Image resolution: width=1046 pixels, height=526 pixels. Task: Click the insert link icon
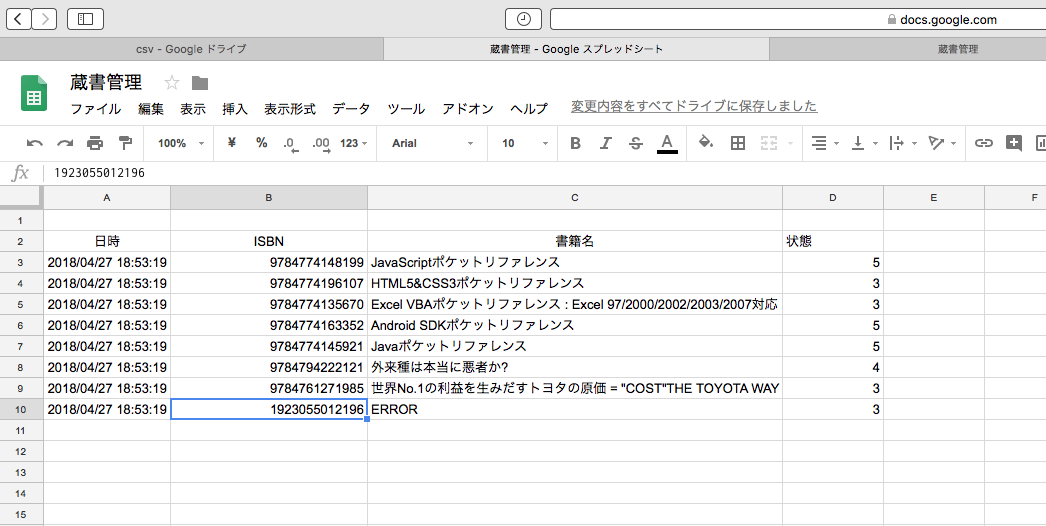pos(984,143)
